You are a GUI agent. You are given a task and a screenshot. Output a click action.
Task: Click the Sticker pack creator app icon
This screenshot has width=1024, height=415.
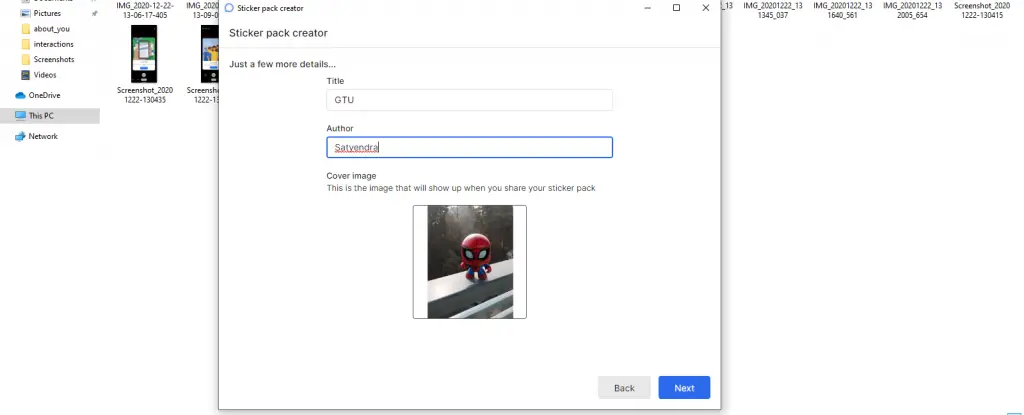point(229,8)
